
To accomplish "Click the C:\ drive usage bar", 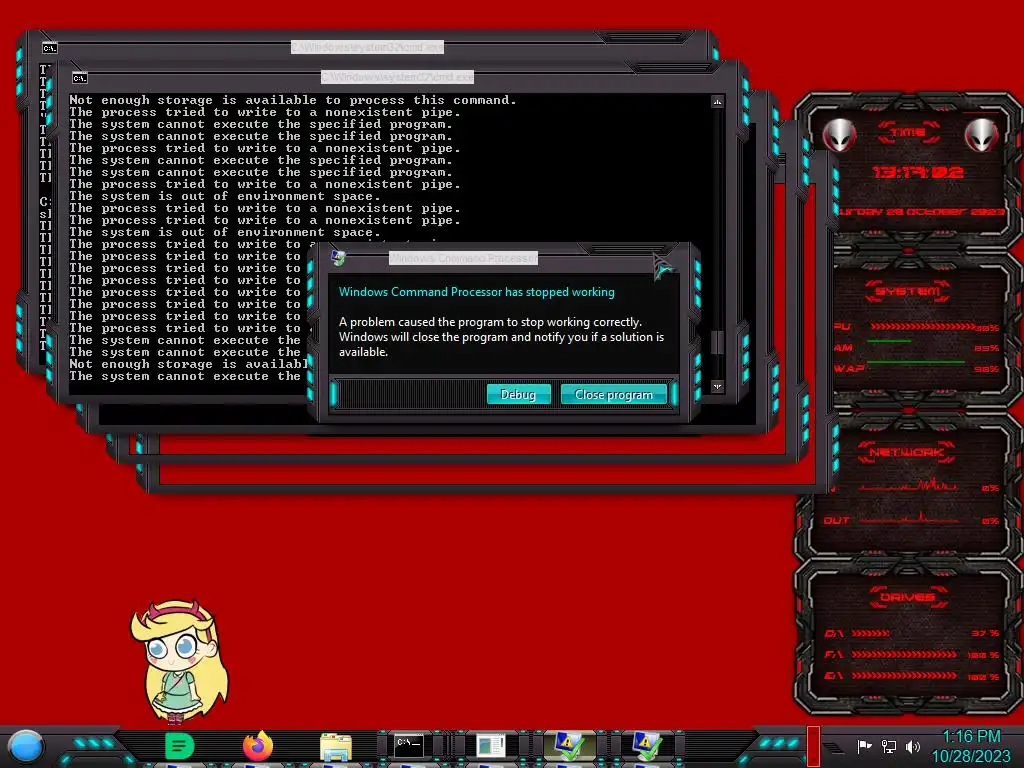I will click(871, 633).
